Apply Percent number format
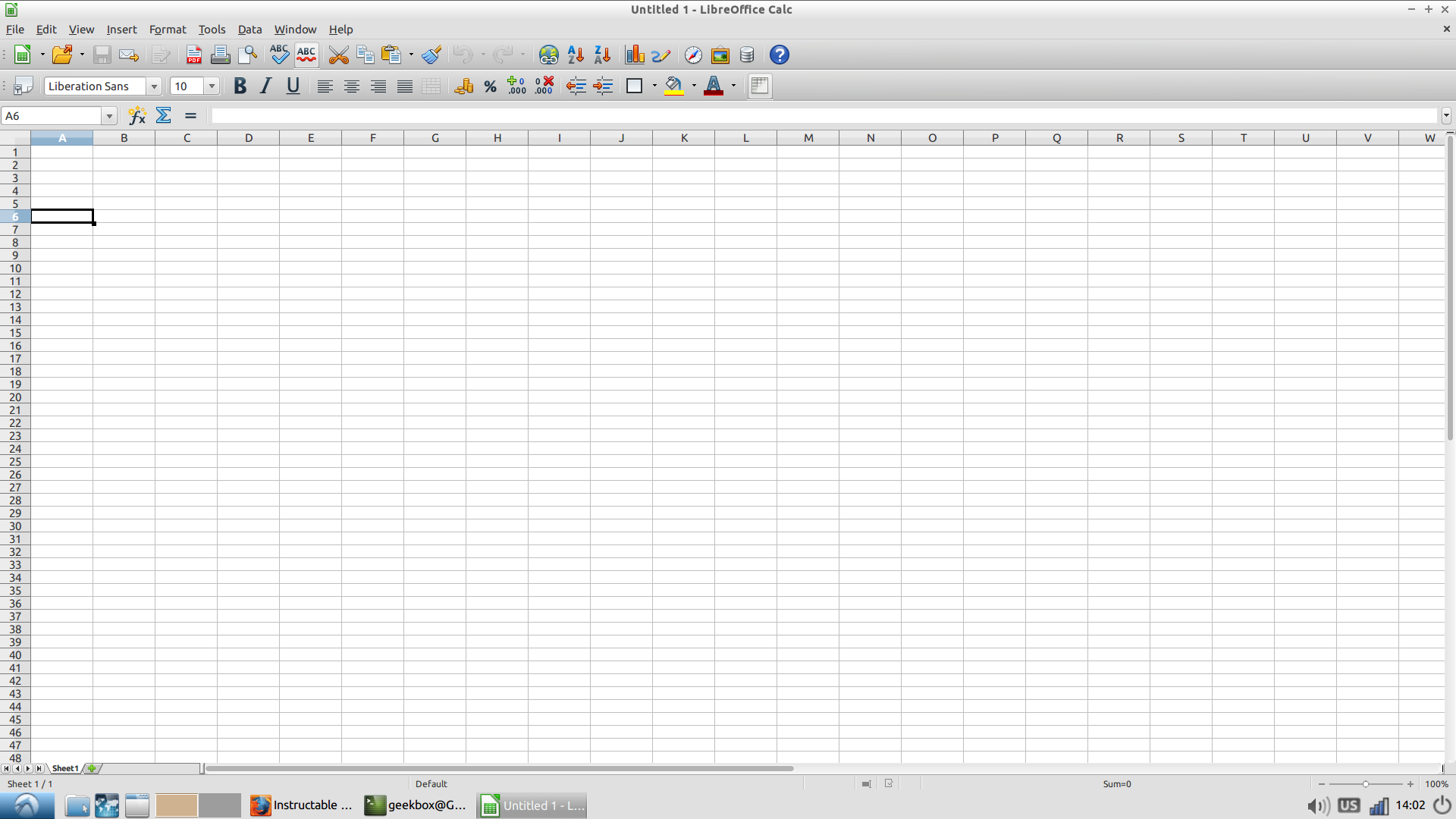 [490, 86]
